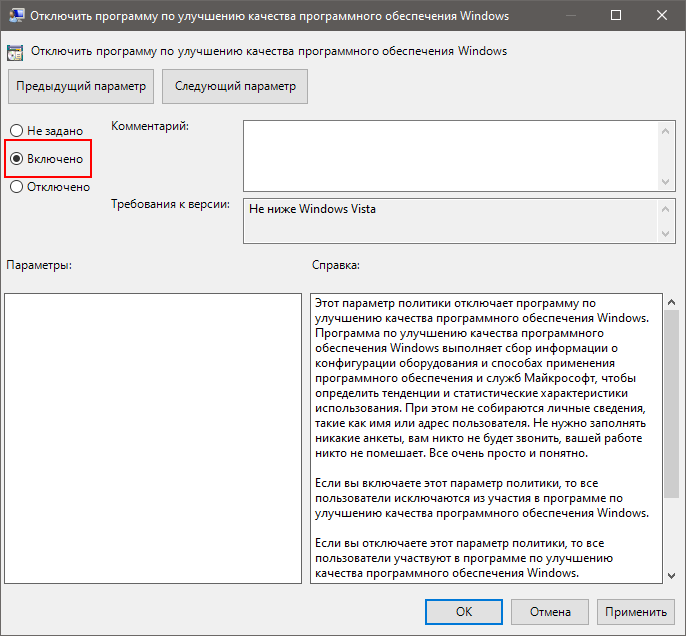686x636 pixels.
Task: Click the up arrow of the 'Справка' scrollbar
Action: (x=669, y=301)
